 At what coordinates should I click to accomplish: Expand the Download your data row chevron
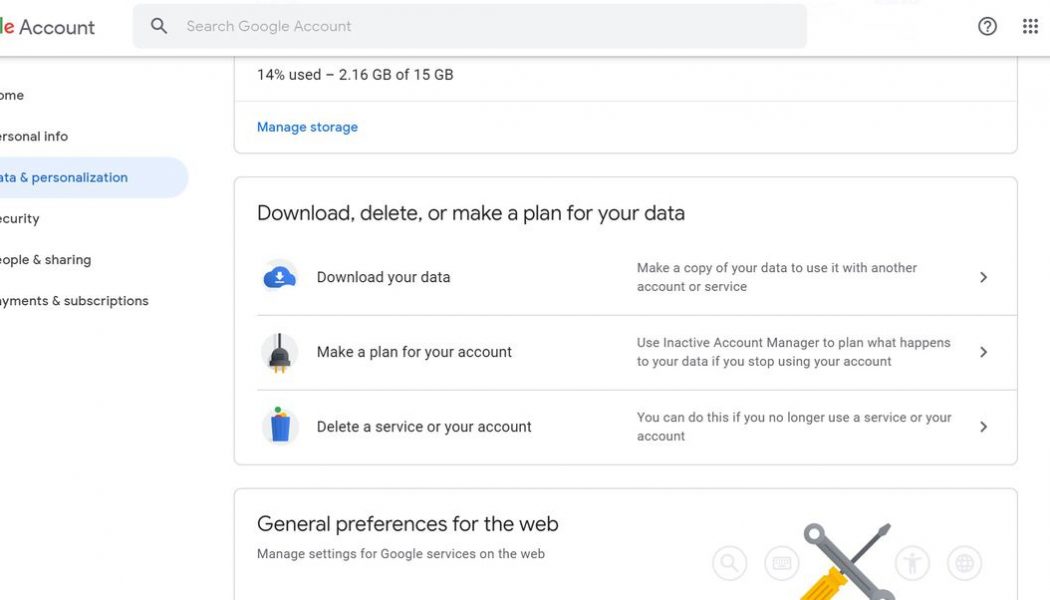pyautogui.click(x=983, y=277)
